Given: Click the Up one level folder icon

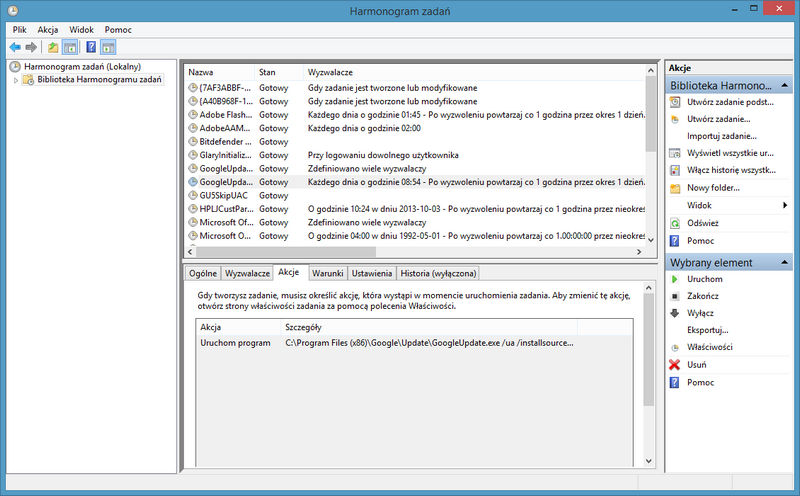Looking at the screenshot, I should click(x=53, y=47).
